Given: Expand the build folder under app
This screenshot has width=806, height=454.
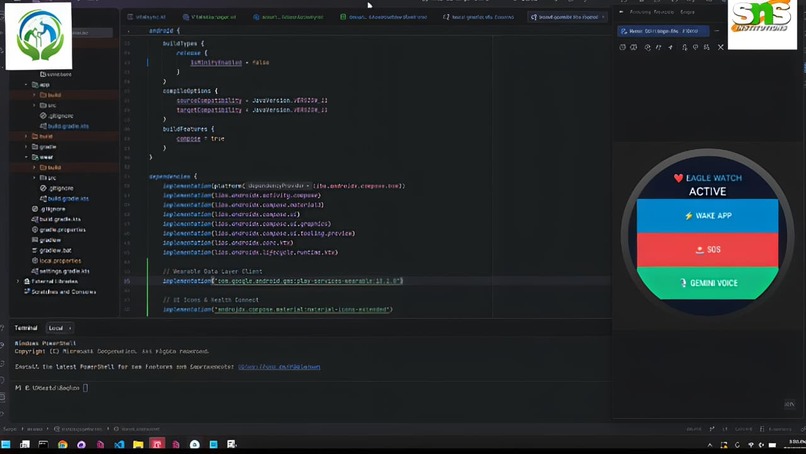Looking at the screenshot, I should pyautogui.click(x=34, y=95).
